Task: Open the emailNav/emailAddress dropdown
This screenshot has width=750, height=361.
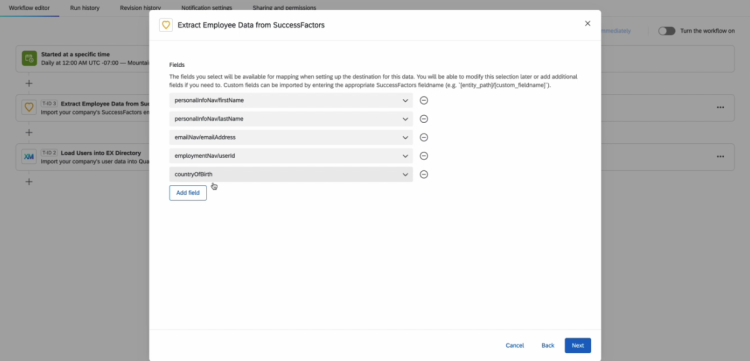Action: (291, 137)
